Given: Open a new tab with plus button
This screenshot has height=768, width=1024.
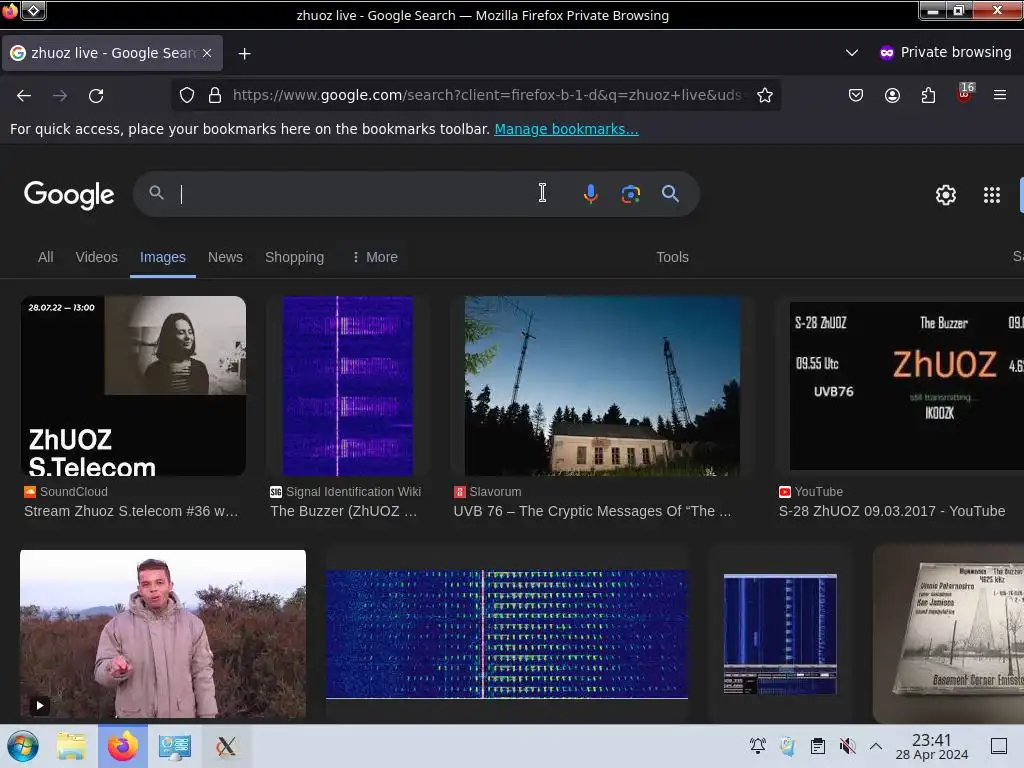Looking at the screenshot, I should [244, 54].
